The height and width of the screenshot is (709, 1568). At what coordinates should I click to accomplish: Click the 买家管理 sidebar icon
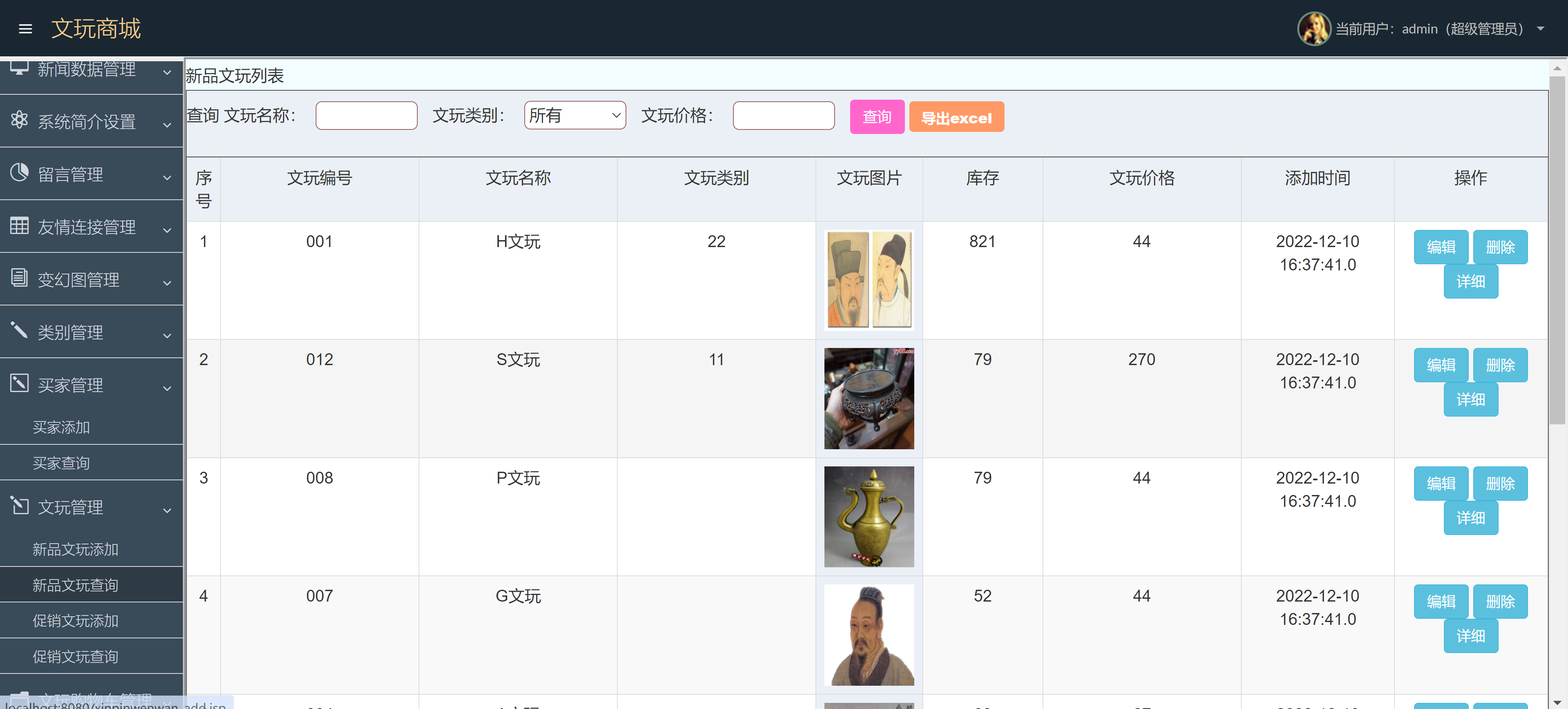[19, 383]
